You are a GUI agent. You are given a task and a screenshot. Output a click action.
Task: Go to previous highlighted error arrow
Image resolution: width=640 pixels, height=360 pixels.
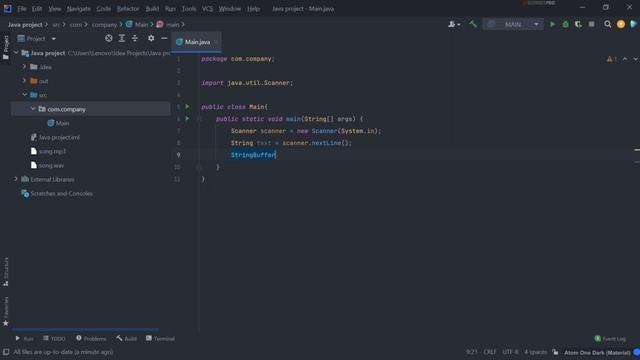pyautogui.click(x=625, y=59)
